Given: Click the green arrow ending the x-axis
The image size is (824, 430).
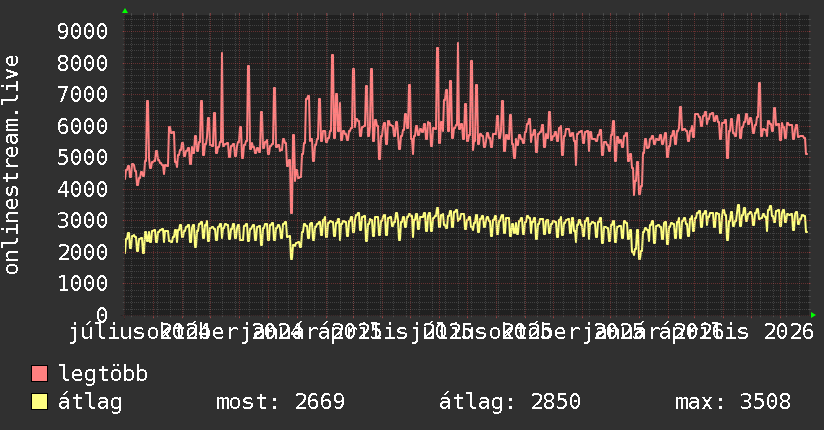Looking at the screenshot, I should [x=813, y=315].
